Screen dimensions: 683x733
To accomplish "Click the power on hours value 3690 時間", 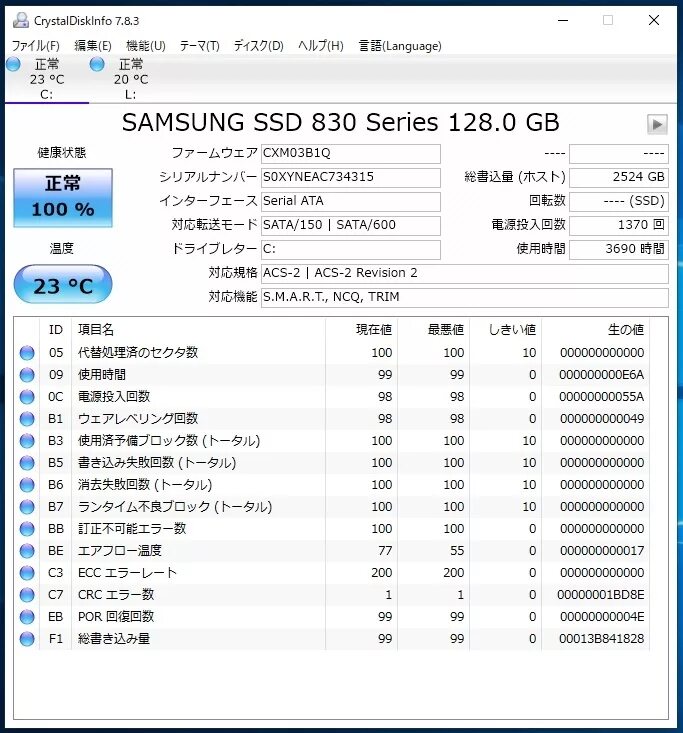I will [x=619, y=249].
